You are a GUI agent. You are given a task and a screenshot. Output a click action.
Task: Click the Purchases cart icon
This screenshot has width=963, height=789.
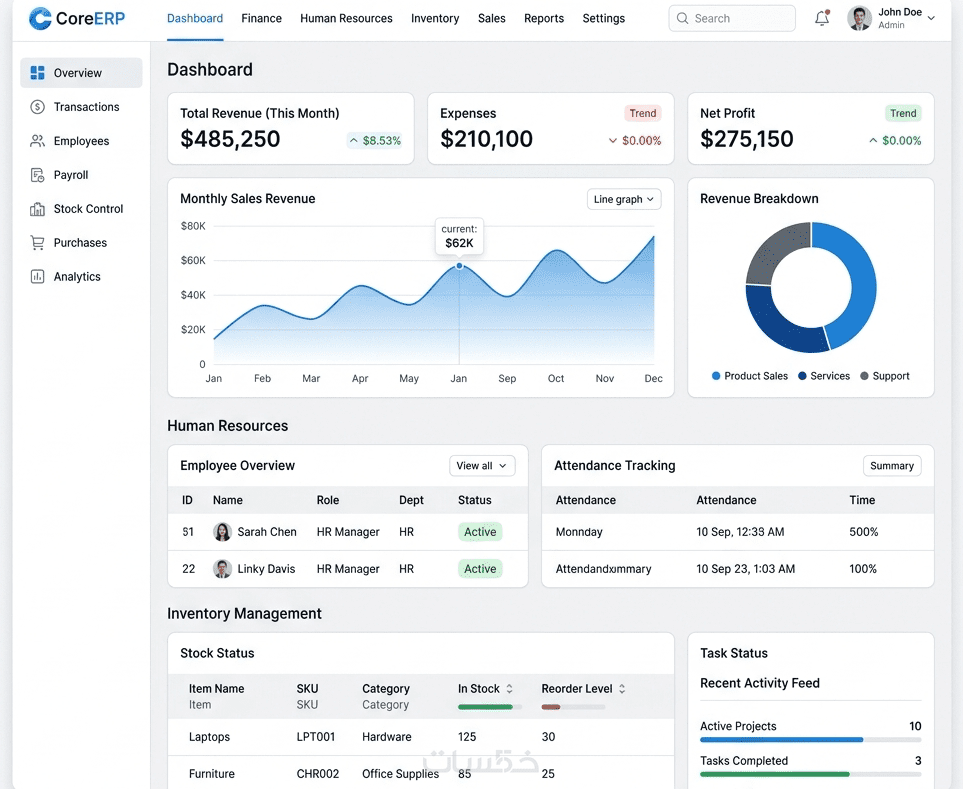coord(37,243)
